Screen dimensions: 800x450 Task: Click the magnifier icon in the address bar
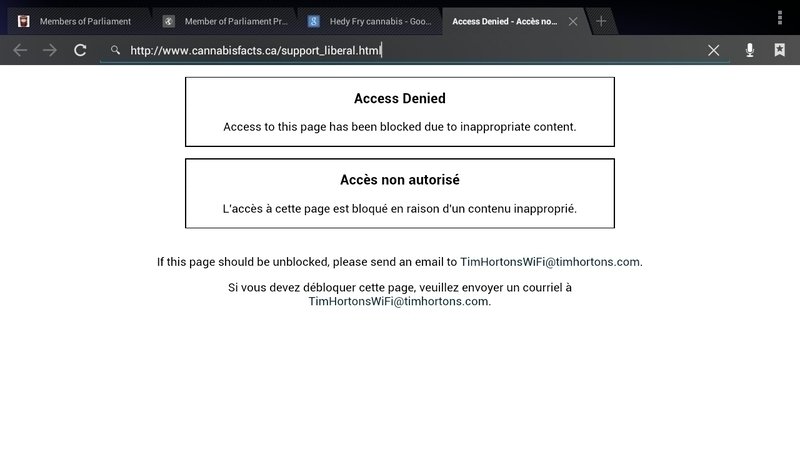click(116, 50)
